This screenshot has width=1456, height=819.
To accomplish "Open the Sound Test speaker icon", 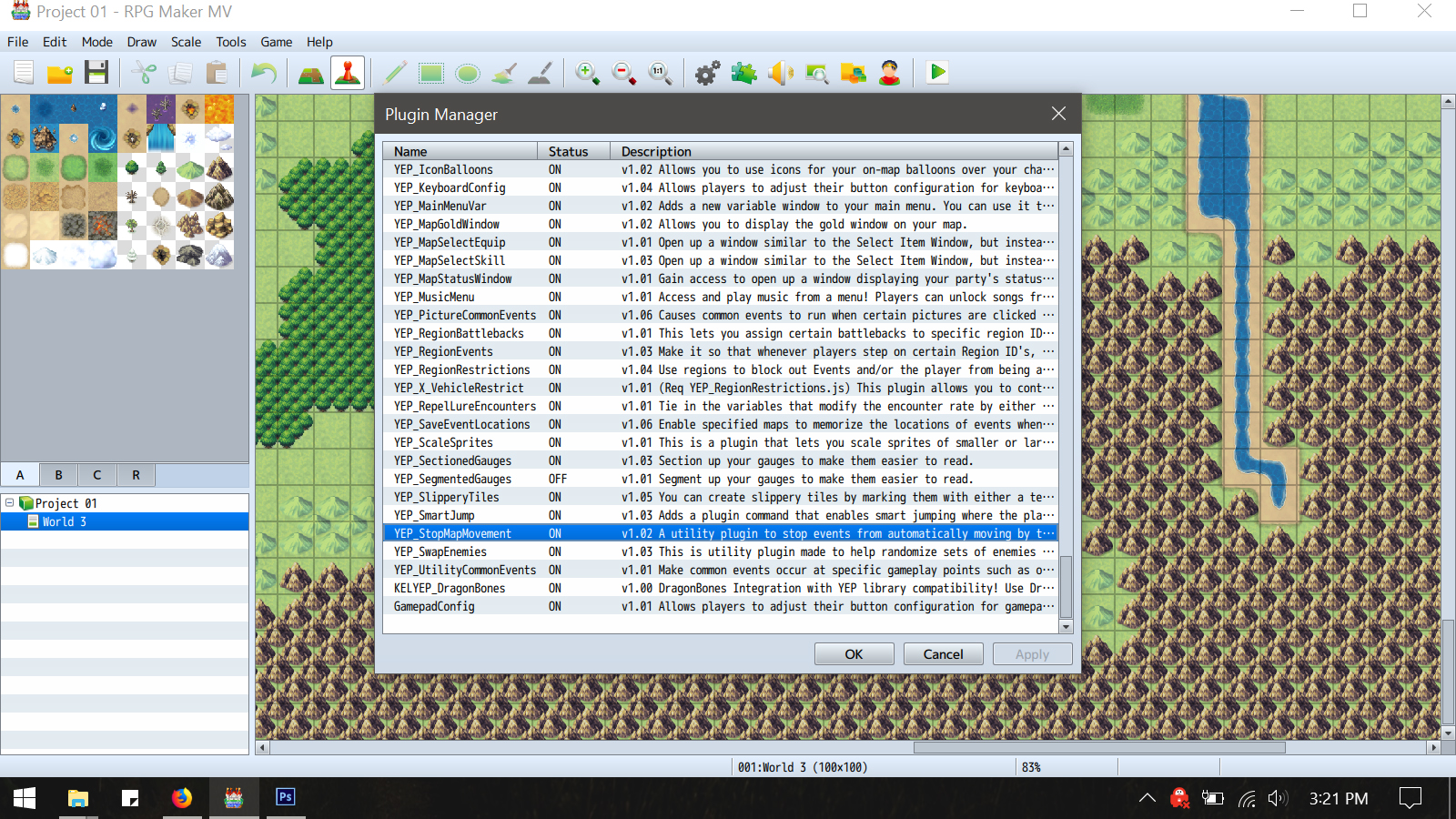I will (x=781, y=73).
